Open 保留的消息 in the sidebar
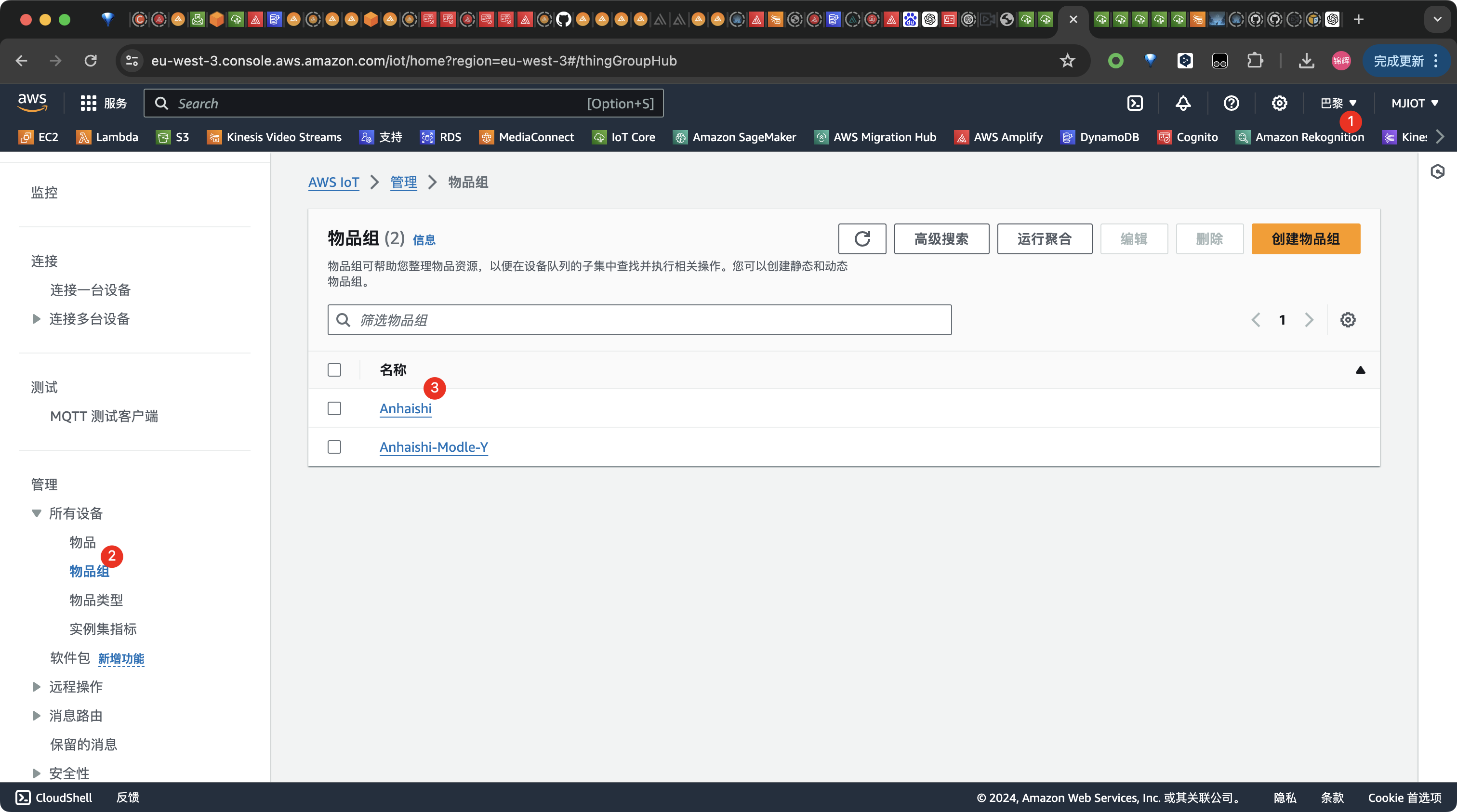Screen dimensions: 1457x812 [x=84, y=744]
